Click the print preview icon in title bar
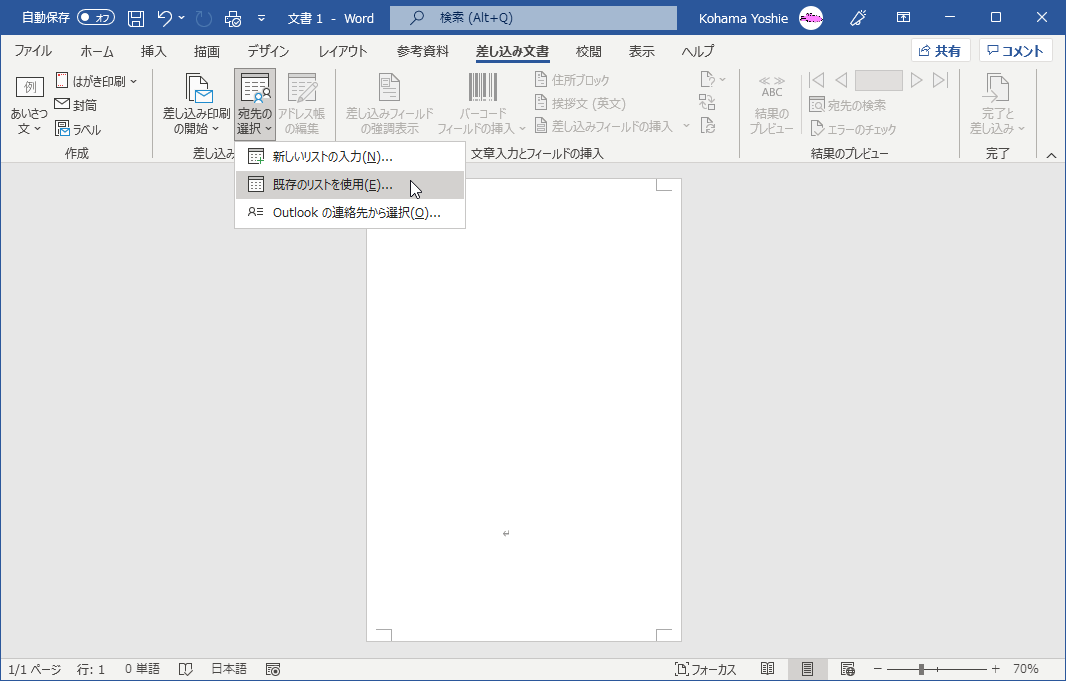The width and height of the screenshot is (1066, 681). click(x=233, y=18)
